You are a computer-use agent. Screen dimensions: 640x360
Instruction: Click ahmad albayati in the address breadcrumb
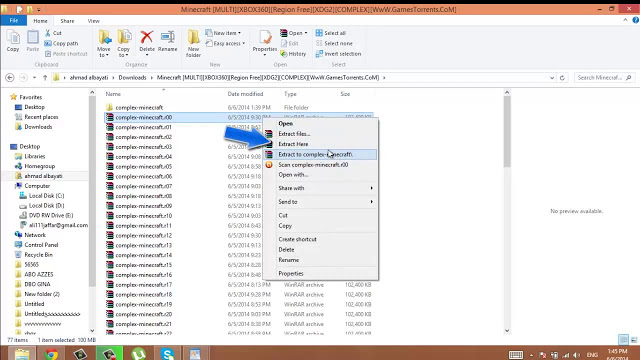pos(89,78)
